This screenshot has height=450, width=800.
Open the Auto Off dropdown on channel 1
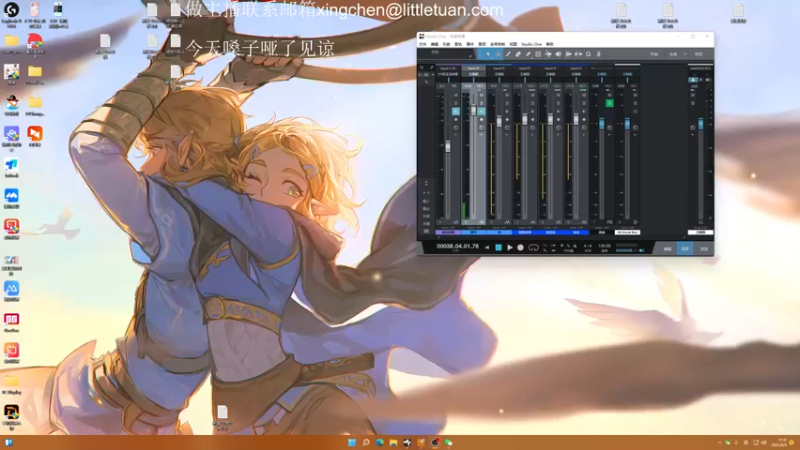coord(447,228)
